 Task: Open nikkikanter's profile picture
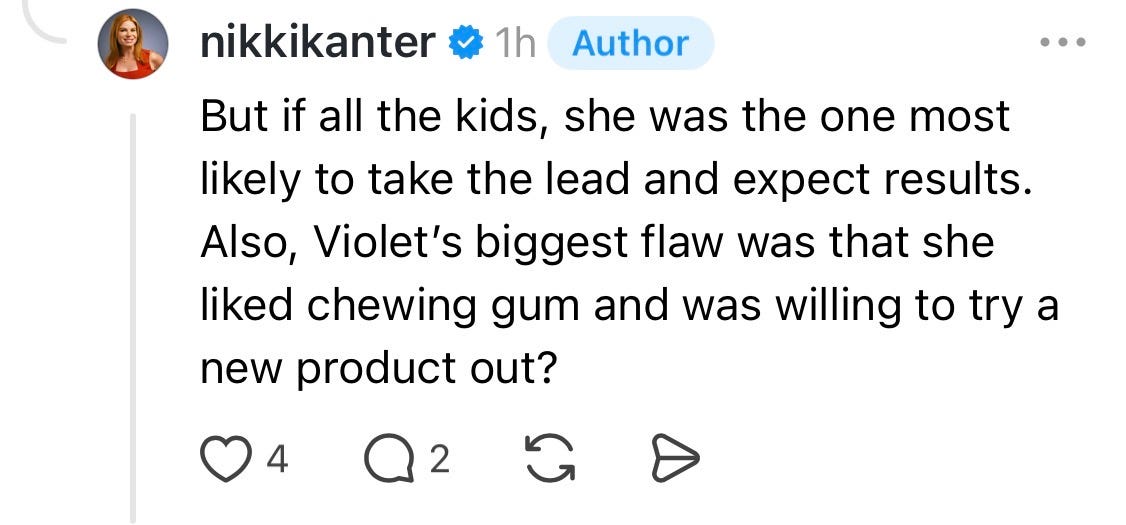coord(133,44)
